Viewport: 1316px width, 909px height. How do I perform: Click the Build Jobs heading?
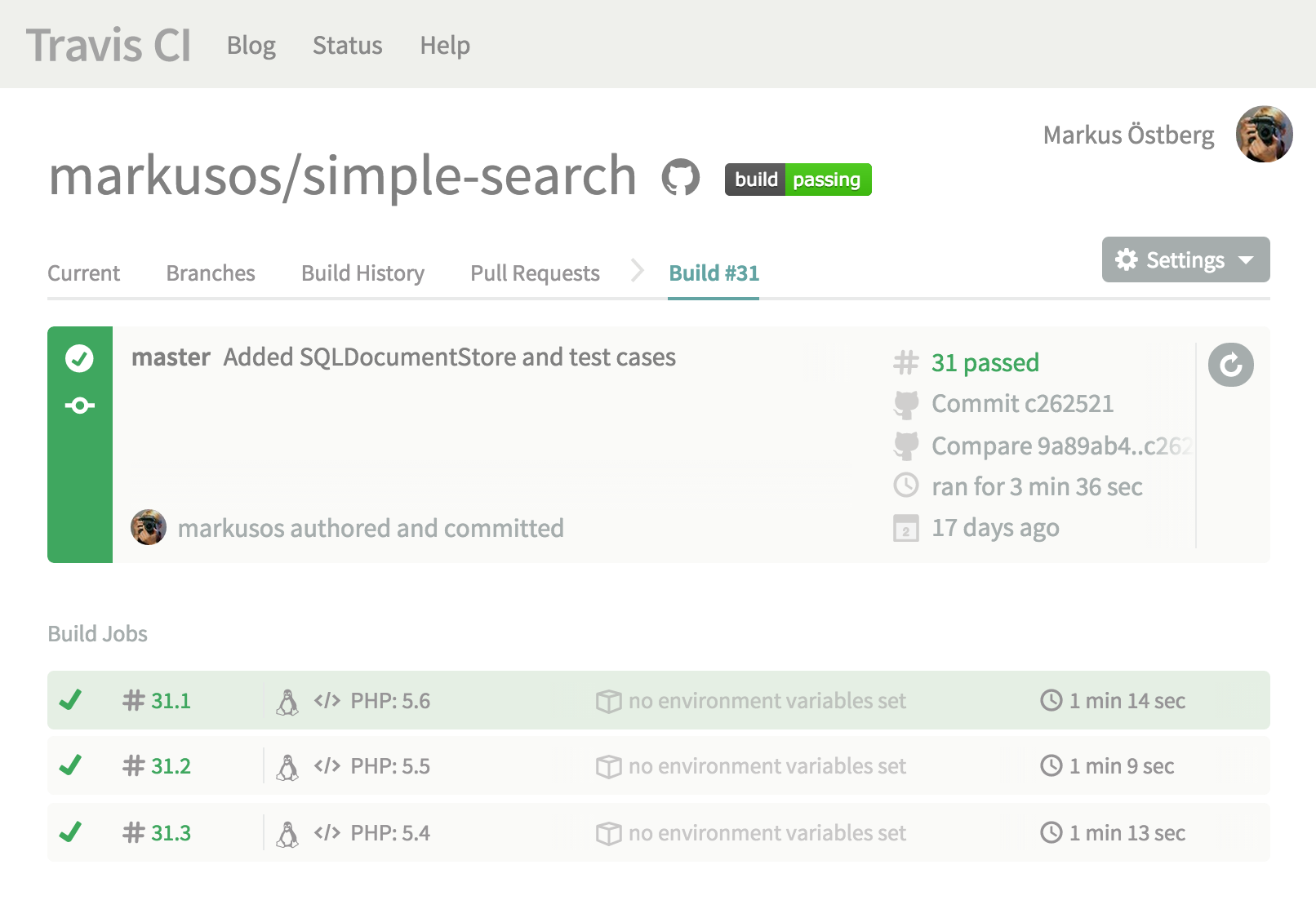tap(97, 634)
